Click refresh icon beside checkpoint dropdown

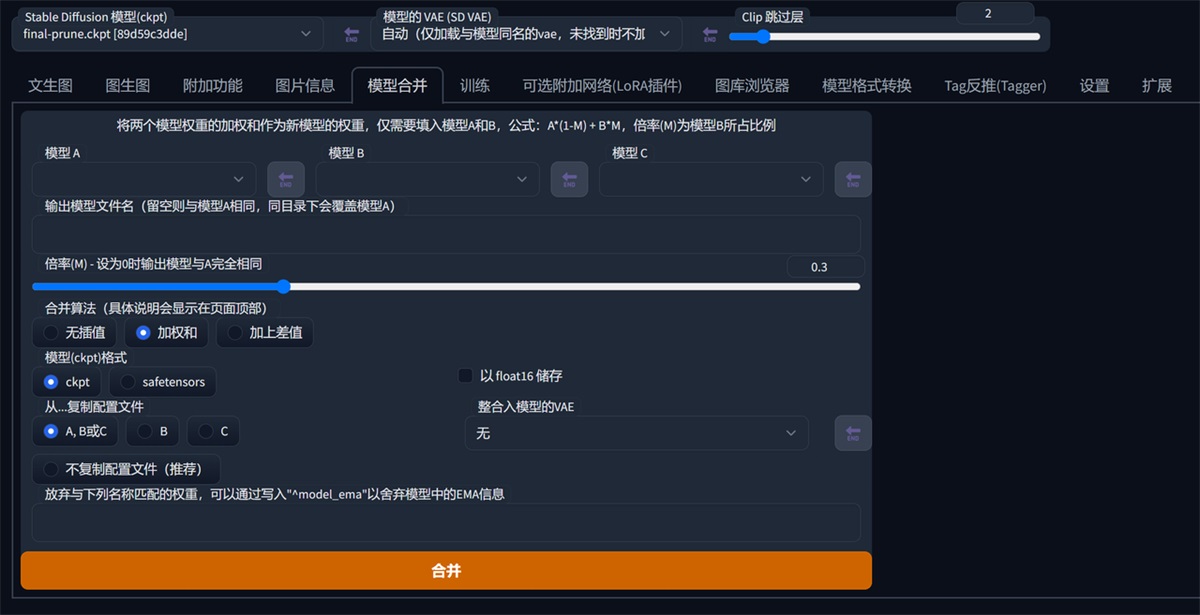(349, 33)
